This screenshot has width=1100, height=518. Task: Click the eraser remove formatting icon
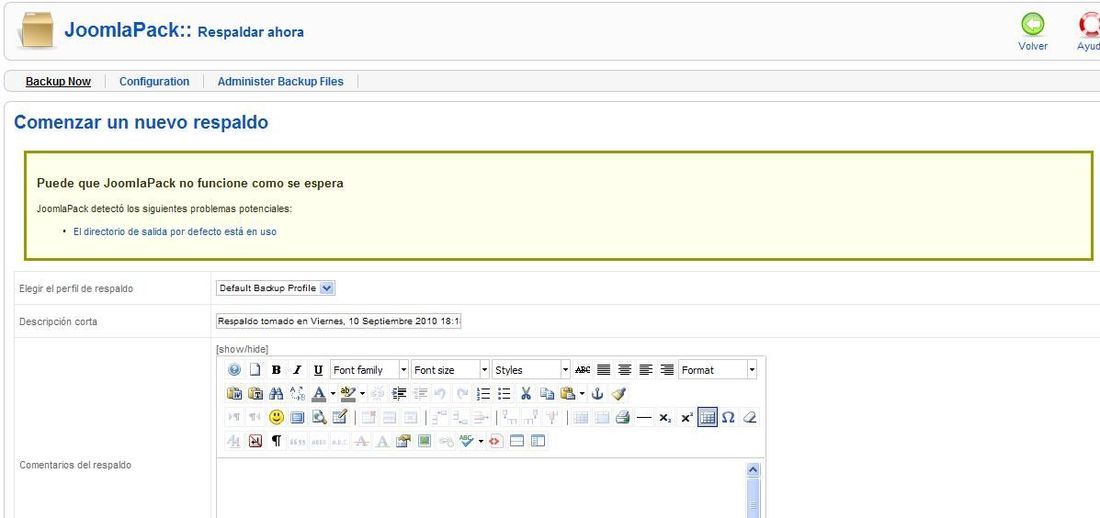pos(749,418)
